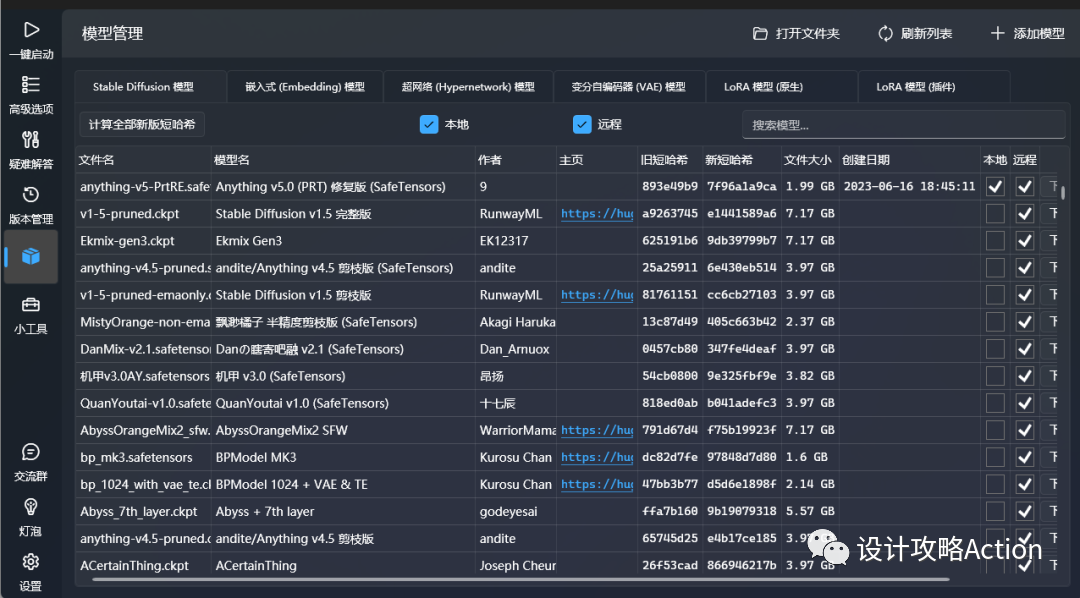The width and height of the screenshot is (1080, 598).
Task: Click the folder icon beside 打开文件夹
Action: point(763,33)
